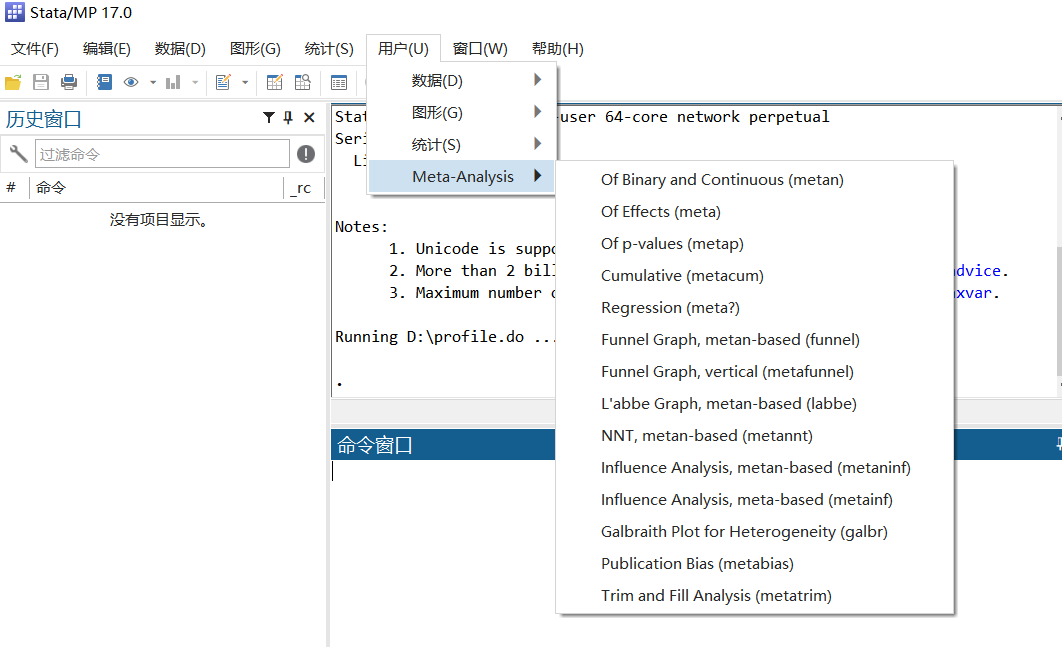Viewport: 1062px width, 647px height.
Task: Click the # column header
Action: (12, 188)
